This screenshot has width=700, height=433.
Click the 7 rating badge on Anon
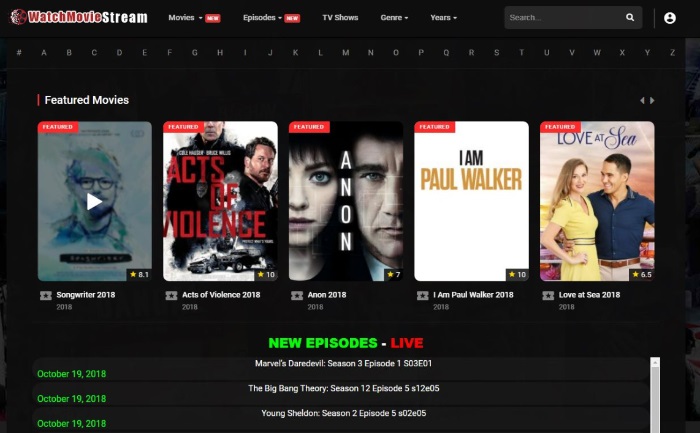[x=394, y=275]
